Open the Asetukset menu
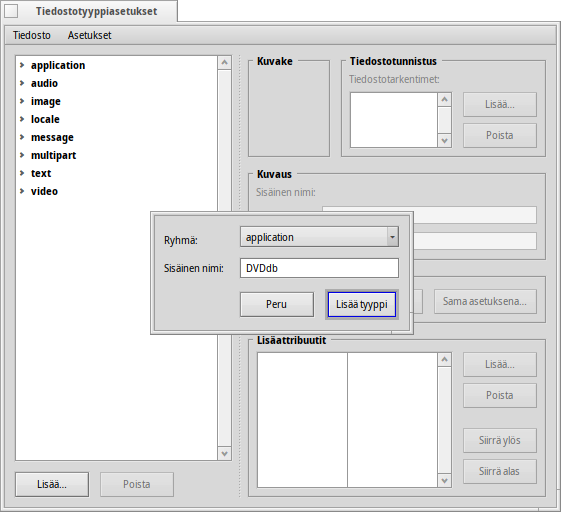The image size is (561, 512). pos(89,35)
